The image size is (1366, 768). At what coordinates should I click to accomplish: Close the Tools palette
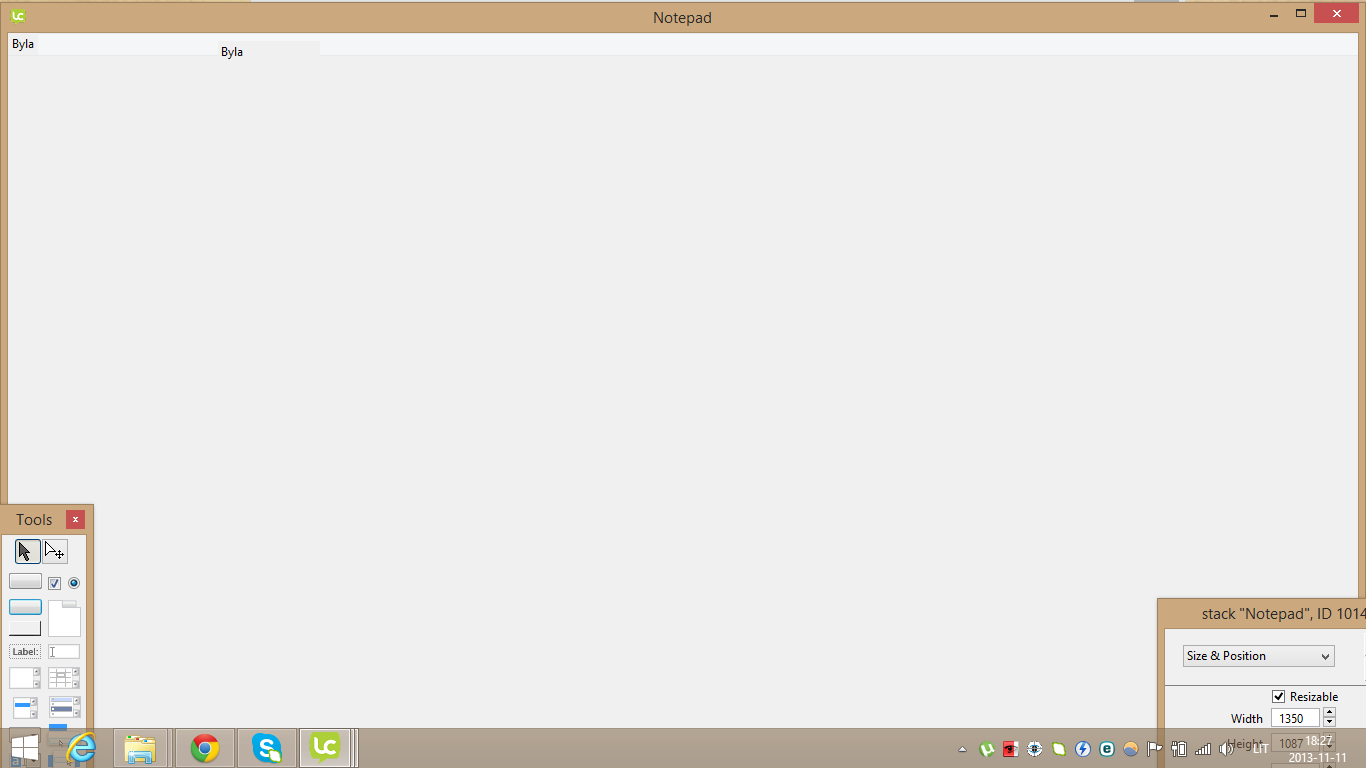point(75,520)
